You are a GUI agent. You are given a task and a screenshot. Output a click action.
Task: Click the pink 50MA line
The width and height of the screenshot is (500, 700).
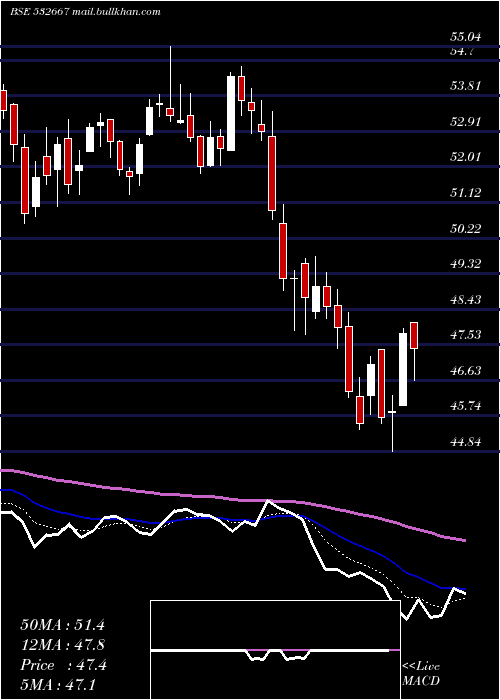coord(232,499)
